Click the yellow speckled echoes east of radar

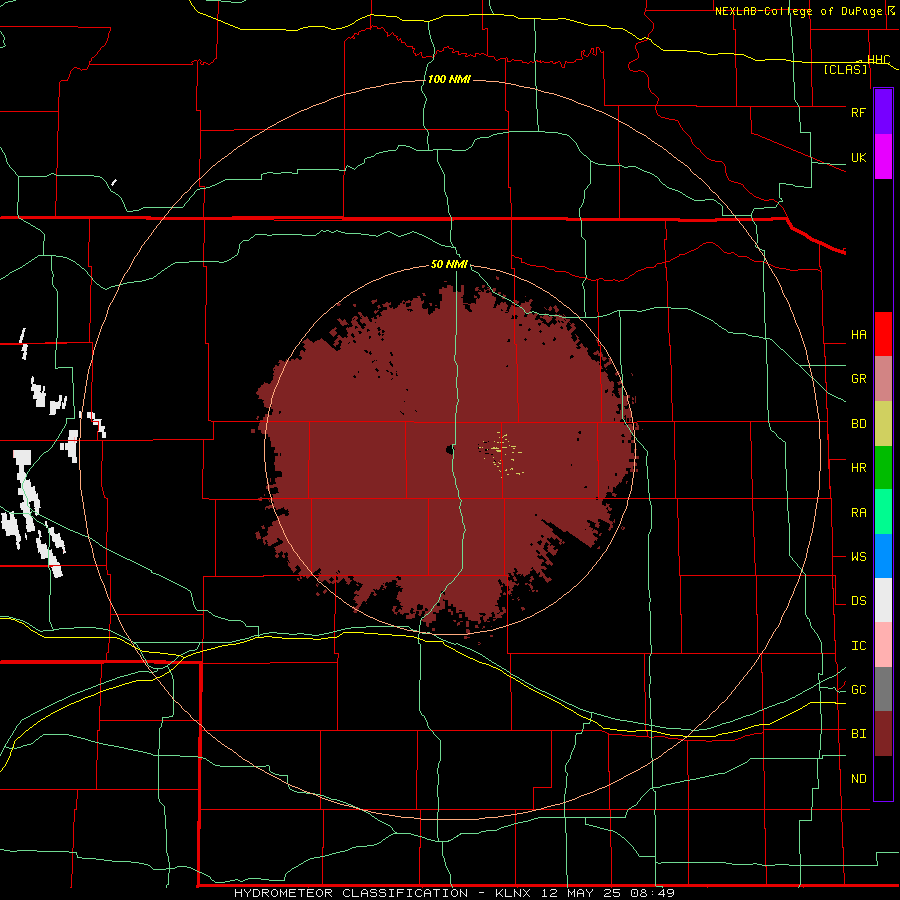pyautogui.click(x=501, y=453)
